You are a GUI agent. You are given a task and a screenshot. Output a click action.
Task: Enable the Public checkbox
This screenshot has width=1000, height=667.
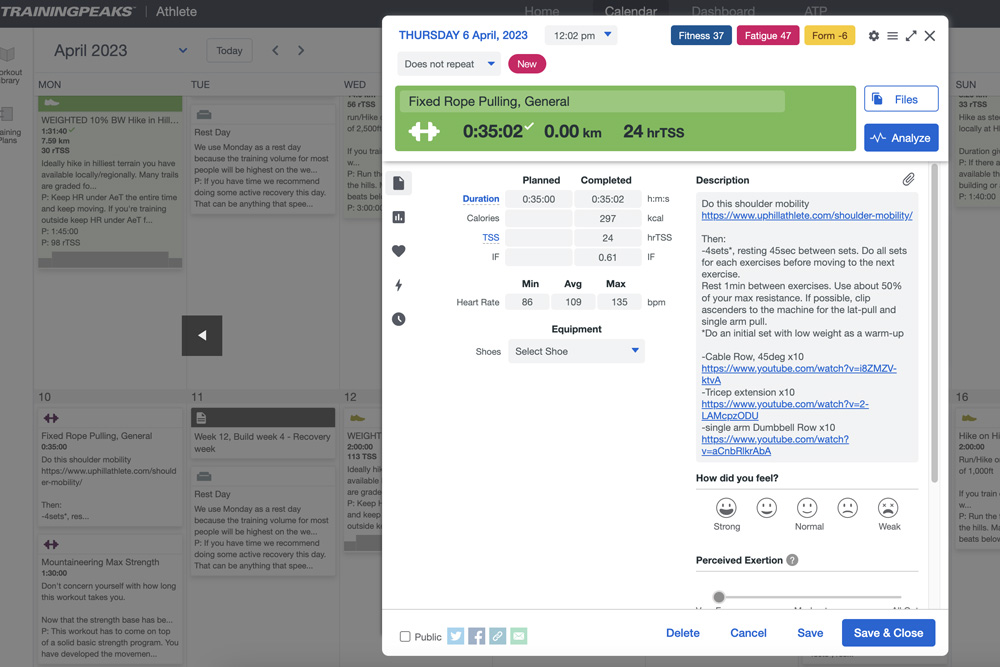click(x=405, y=636)
